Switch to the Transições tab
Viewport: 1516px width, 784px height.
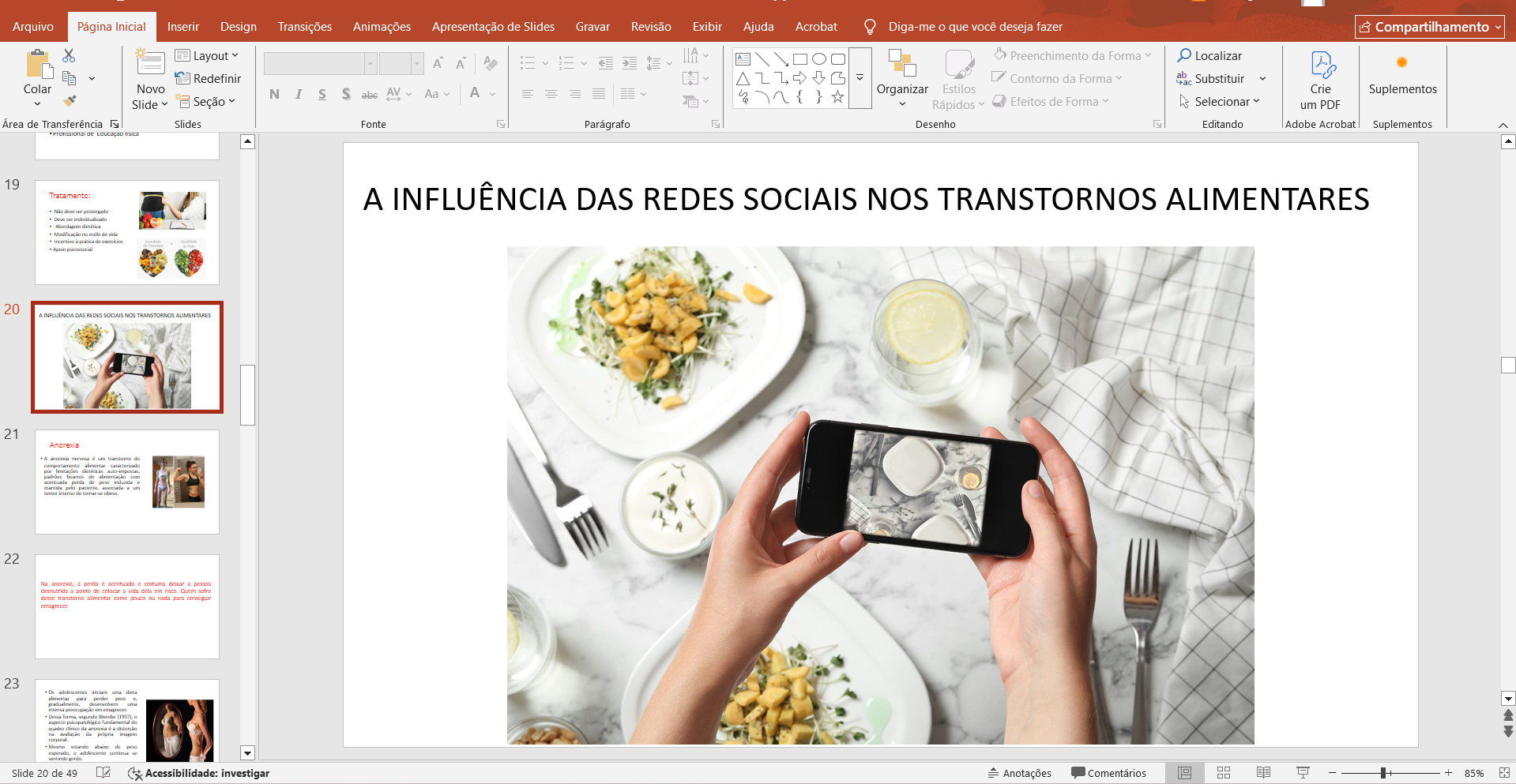pyautogui.click(x=305, y=27)
